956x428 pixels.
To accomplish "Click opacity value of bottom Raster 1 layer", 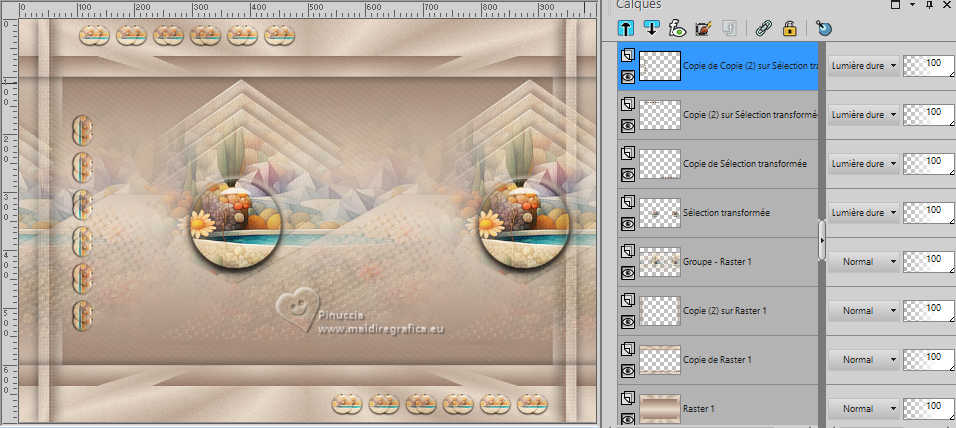I will pos(929,408).
